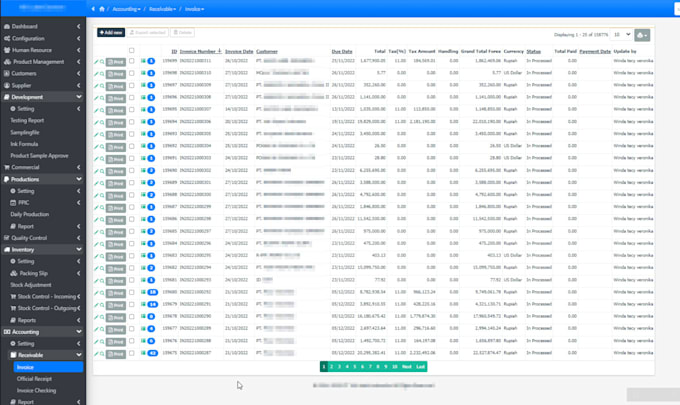
Task: Click the Human Resource people icon in the sidebar
Action: (7, 50)
